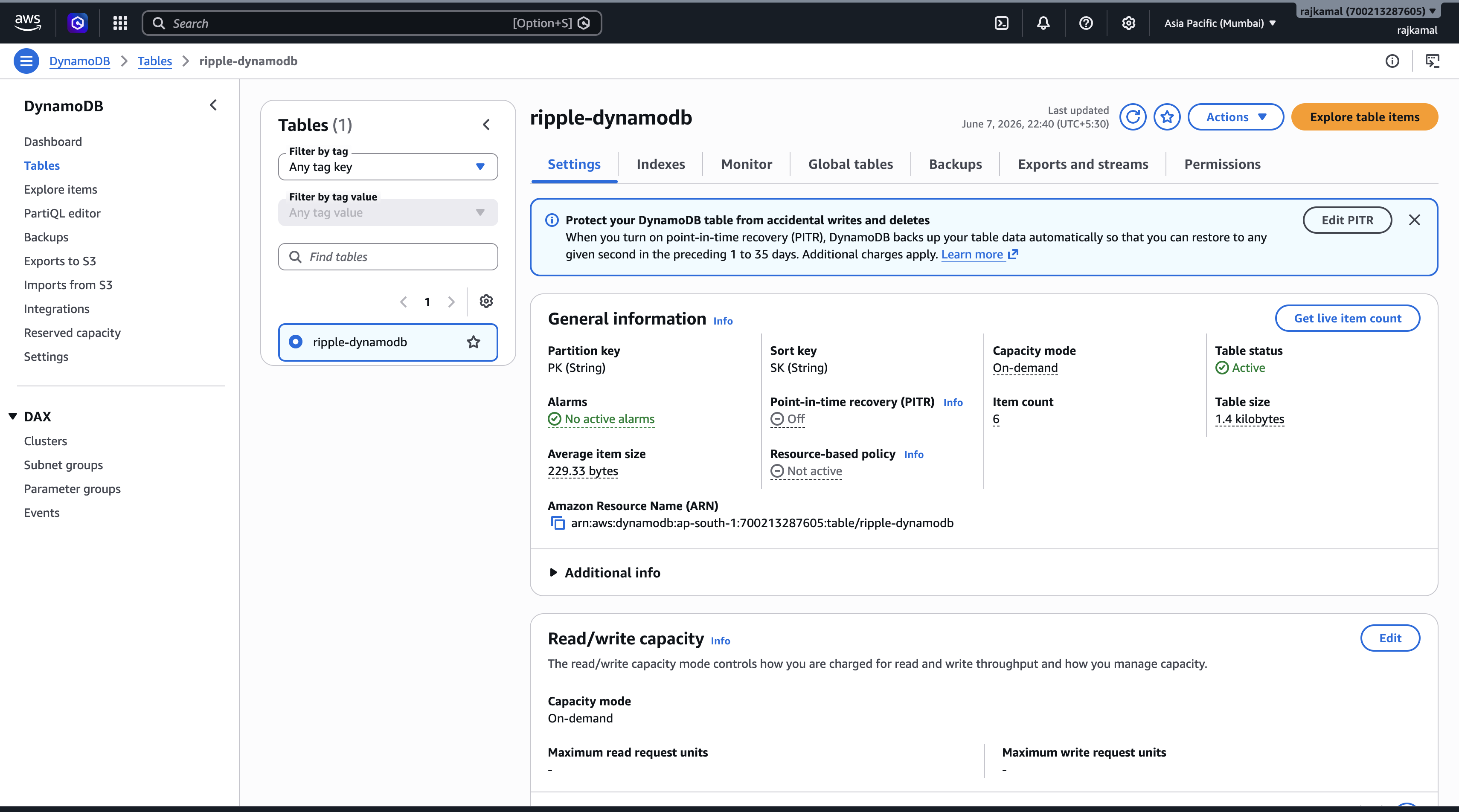Toggle favorite star beside Actions button
The image size is (1459, 812).
(1167, 117)
